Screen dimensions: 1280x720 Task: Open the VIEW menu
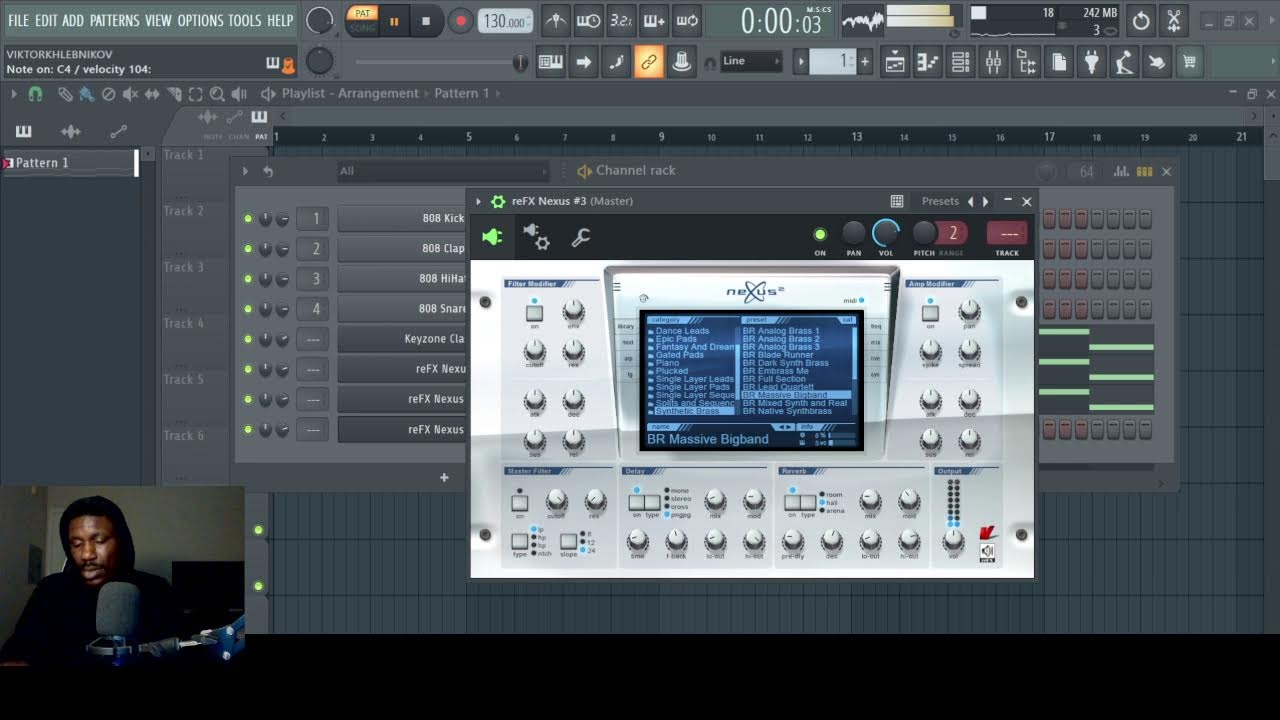[x=158, y=20]
